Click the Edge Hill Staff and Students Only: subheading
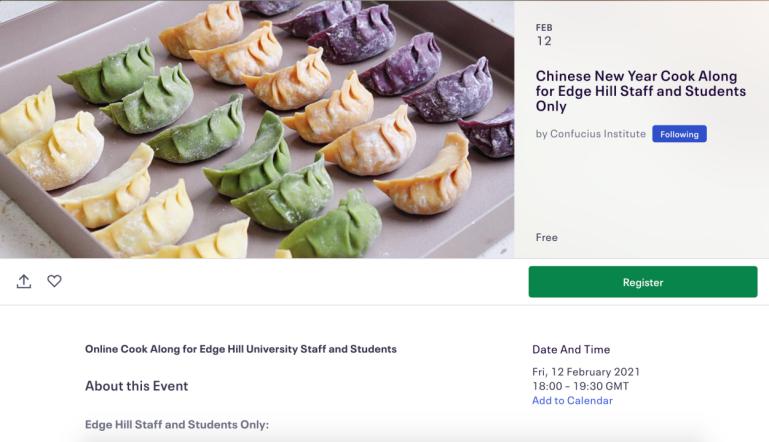This screenshot has height=442, width=769. coord(177,425)
